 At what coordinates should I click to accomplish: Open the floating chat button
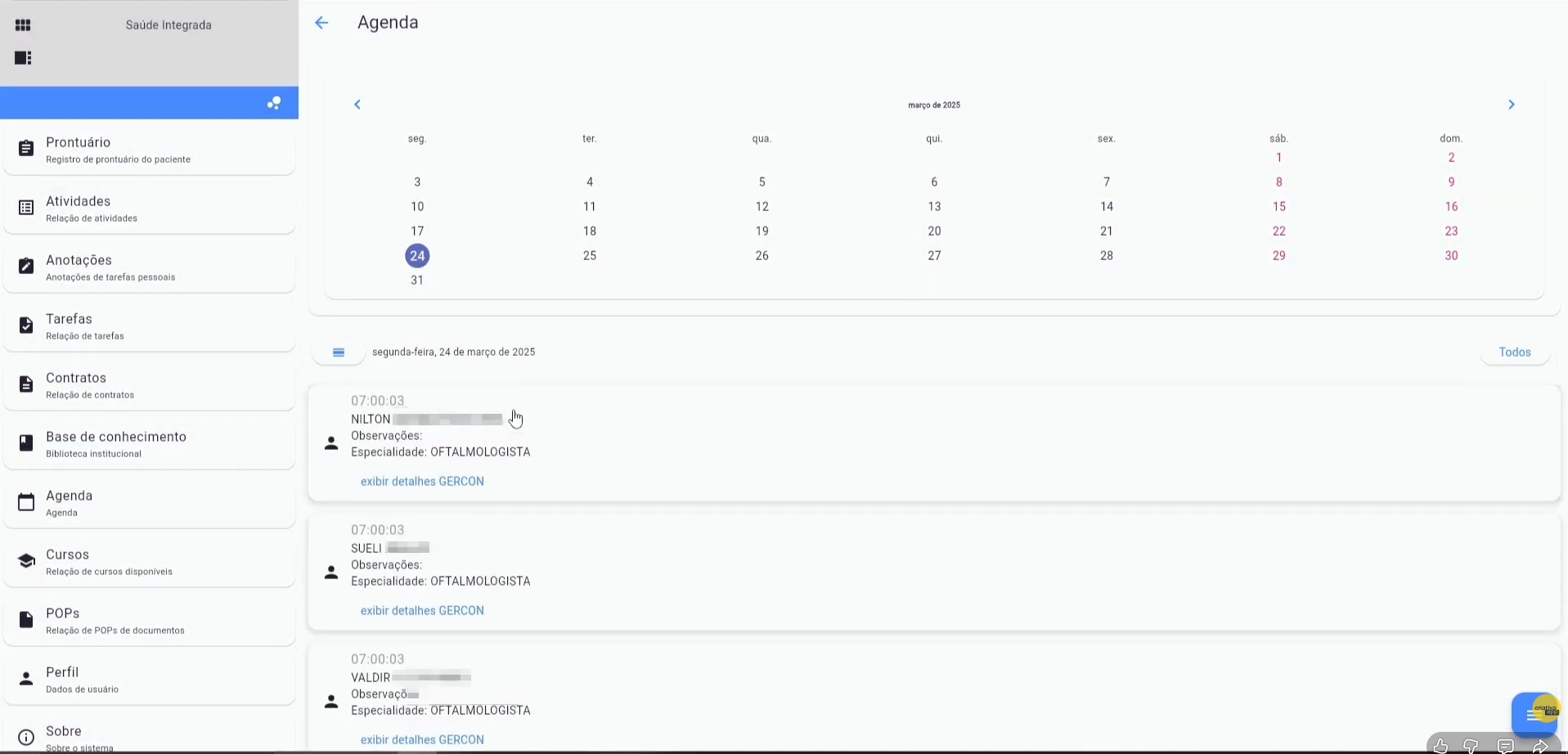pyautogui.click(x=1533, y=714)
